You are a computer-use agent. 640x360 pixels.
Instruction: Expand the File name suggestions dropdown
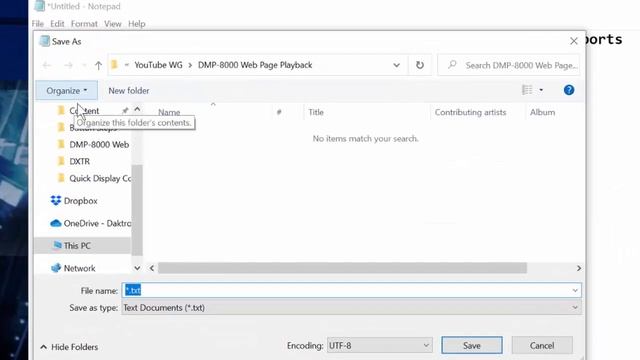pyautogui.click(x=575, y=291)
